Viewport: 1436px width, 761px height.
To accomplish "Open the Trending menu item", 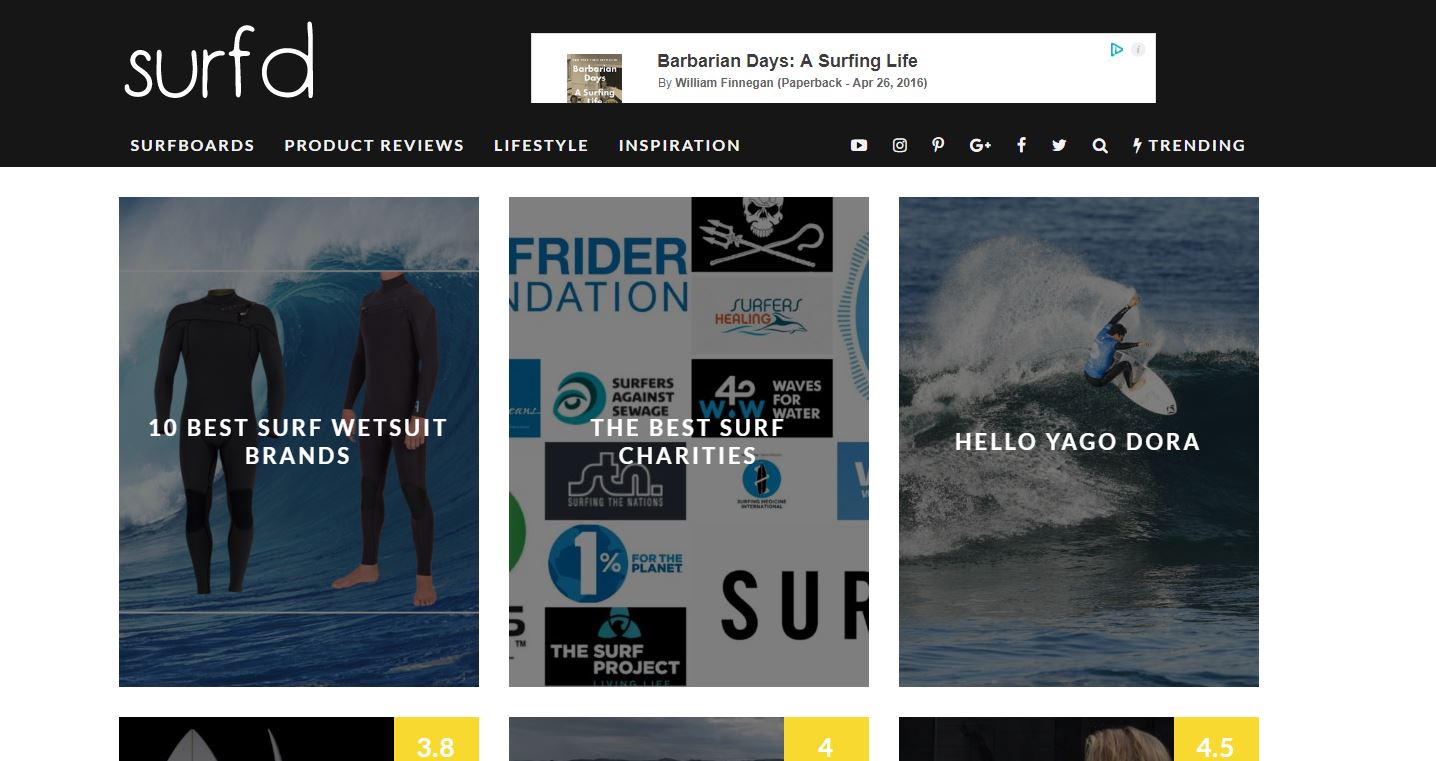I will click(1189, 145).
